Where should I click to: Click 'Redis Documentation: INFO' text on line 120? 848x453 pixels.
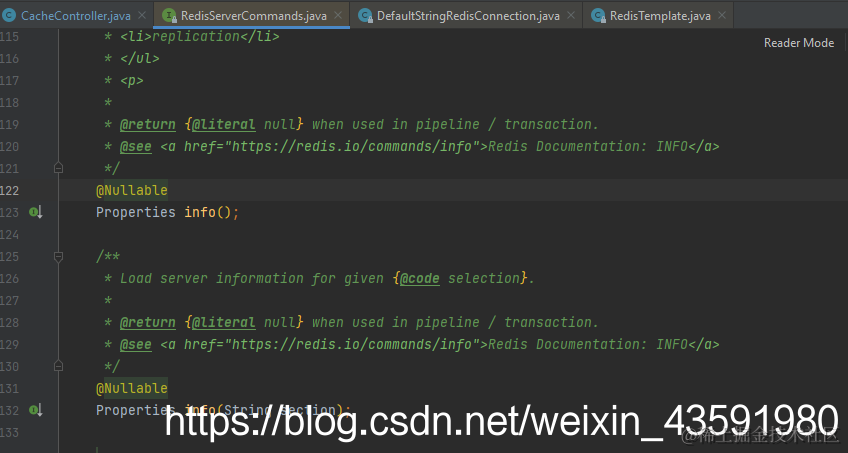(x=588, y=146)
